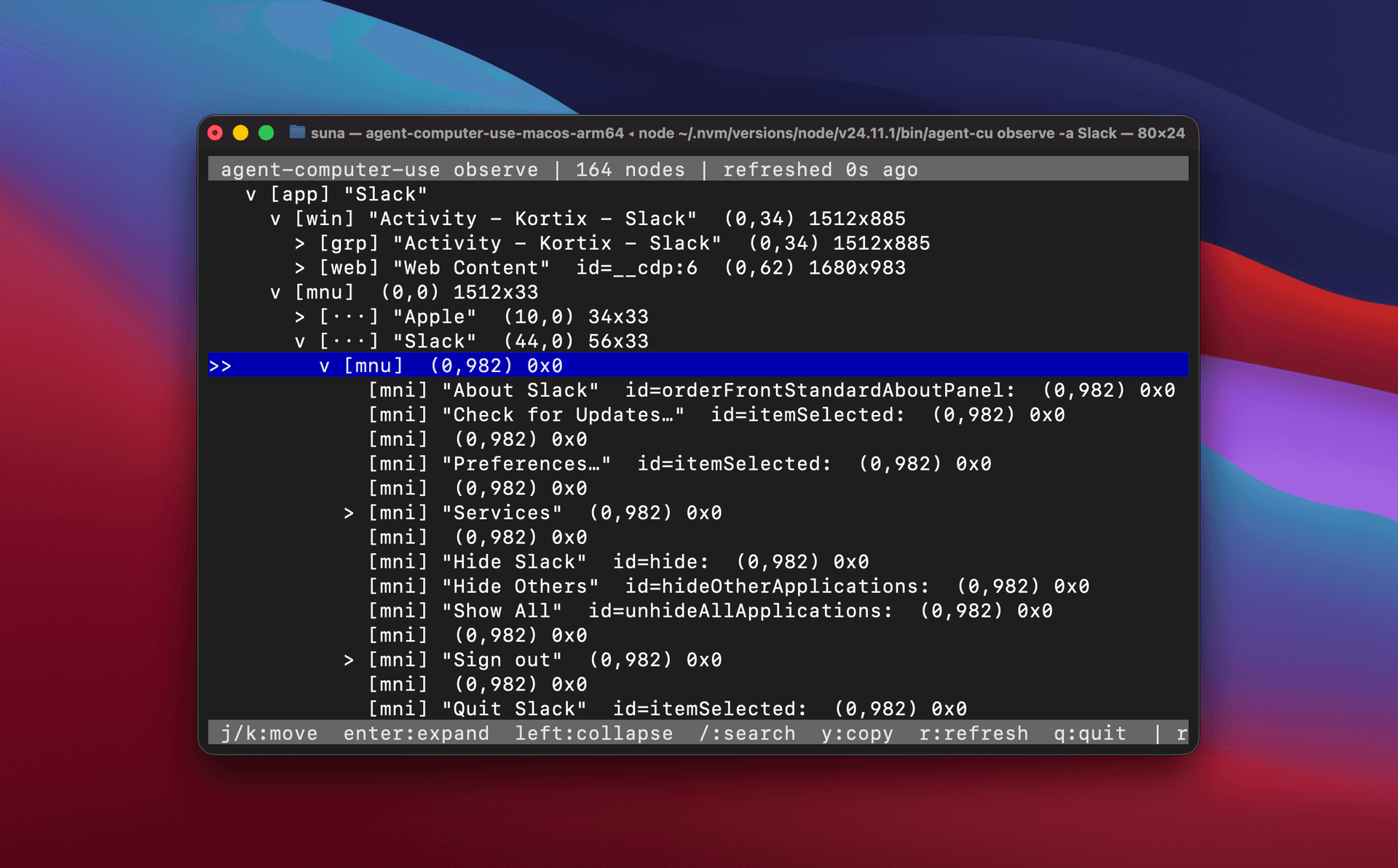The width and height of the screenshot is (1398, 868).
Task: Select the "Show All" row
Action: click(x=698, y=611)
